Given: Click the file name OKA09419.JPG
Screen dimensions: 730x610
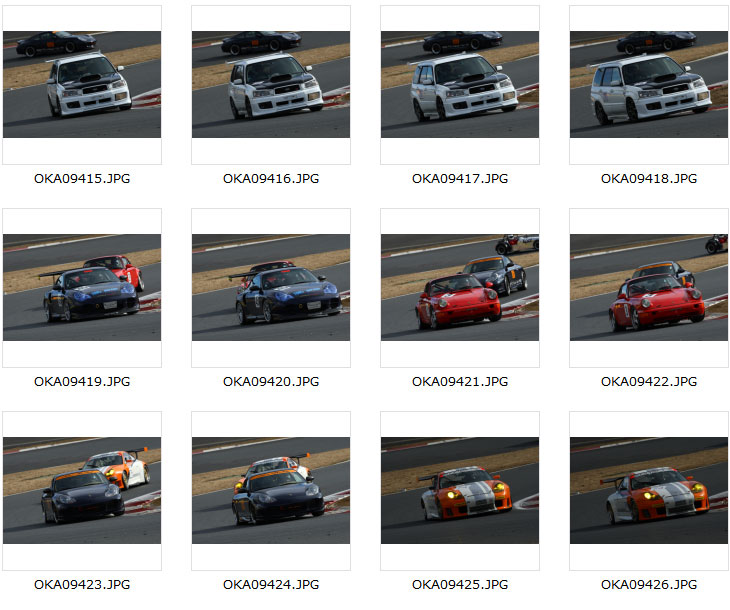Looking at the screenshot, I should [x=82, y=382].
